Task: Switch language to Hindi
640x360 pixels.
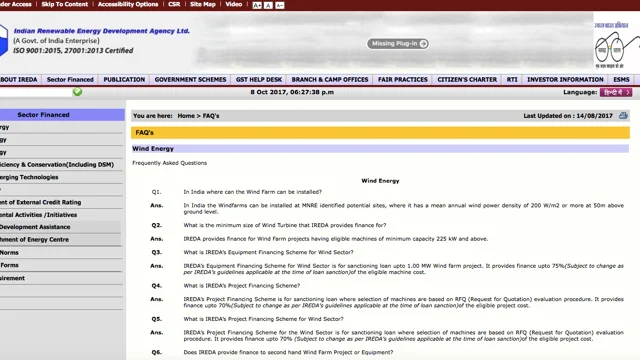Action: [616, 92]
